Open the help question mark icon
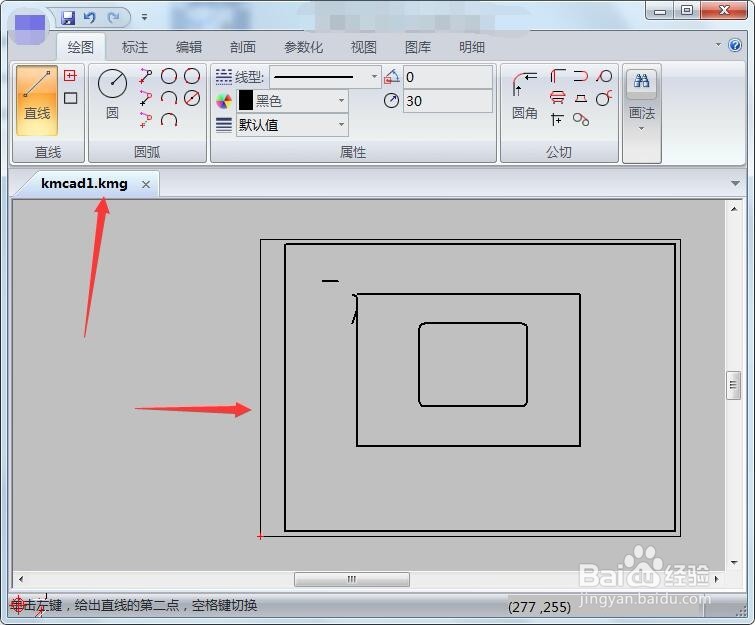 tap(735, 45)
